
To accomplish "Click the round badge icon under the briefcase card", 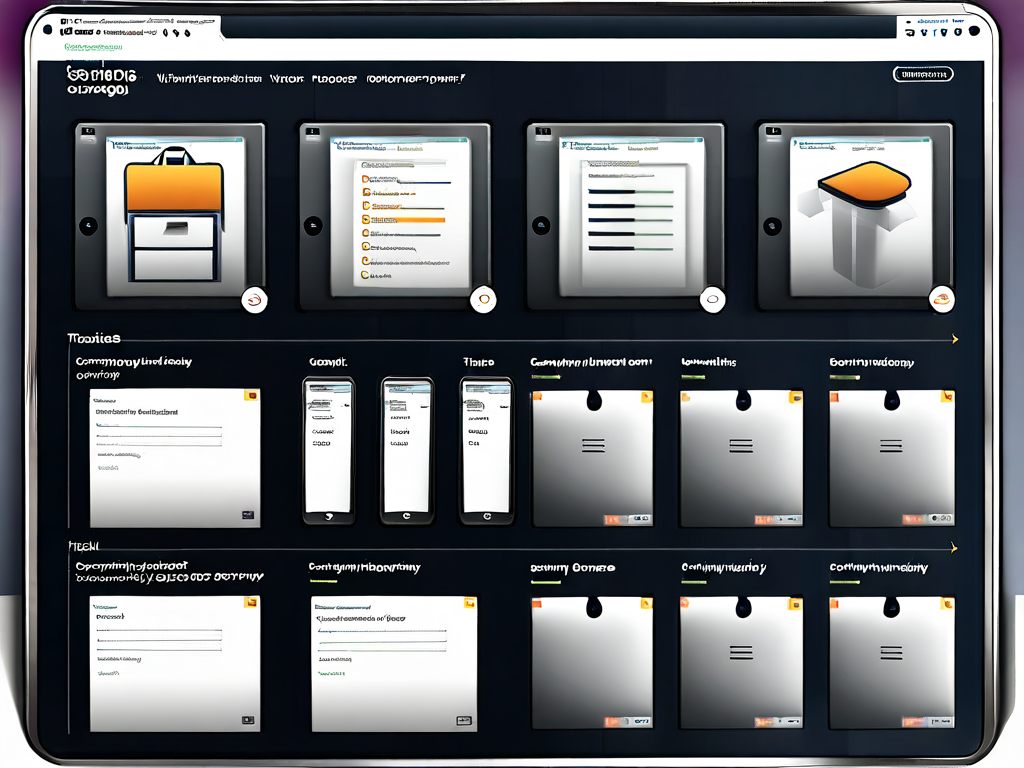I will 253,297.
